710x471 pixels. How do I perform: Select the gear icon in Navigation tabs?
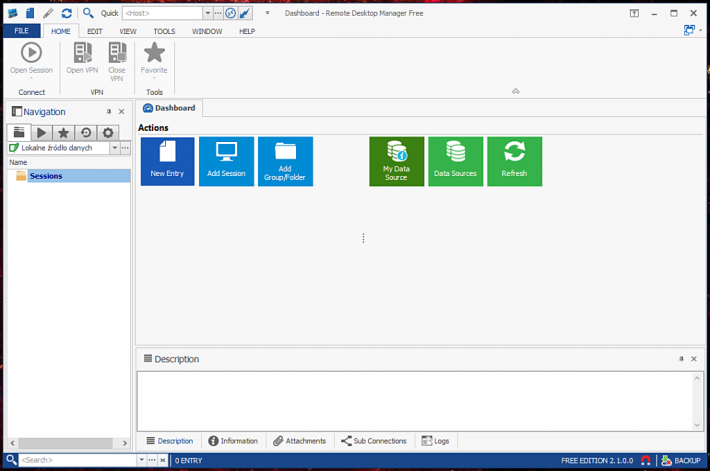coord(108,133)
